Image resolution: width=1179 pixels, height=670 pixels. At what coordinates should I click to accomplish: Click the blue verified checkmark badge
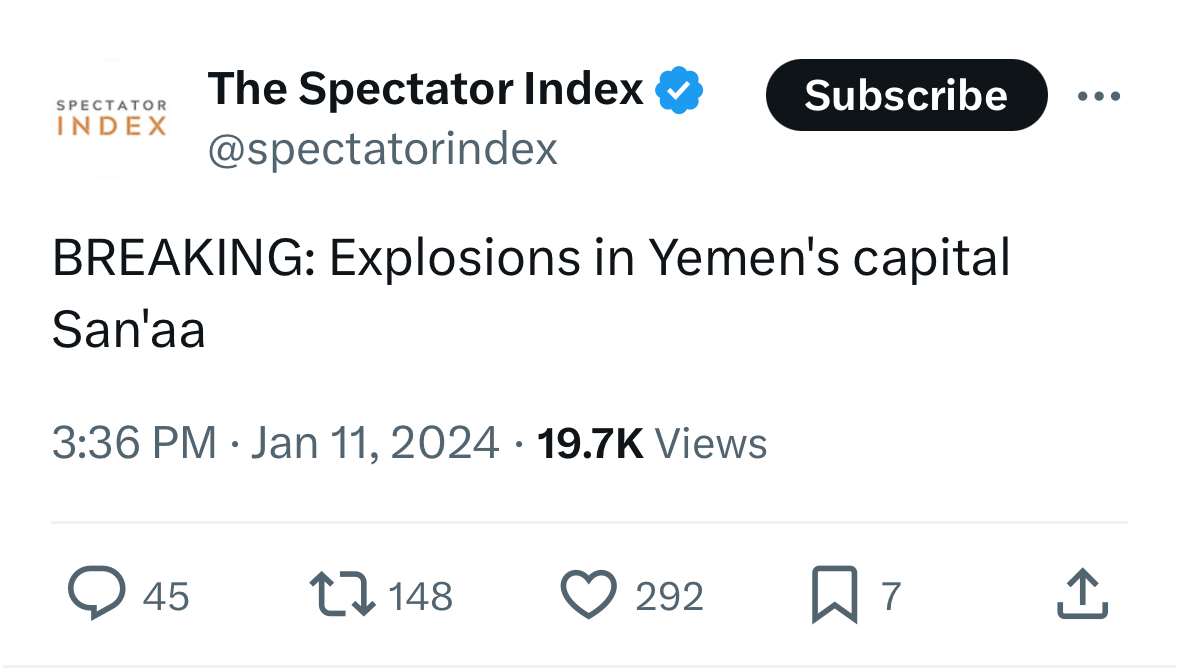tap(679, 91)
